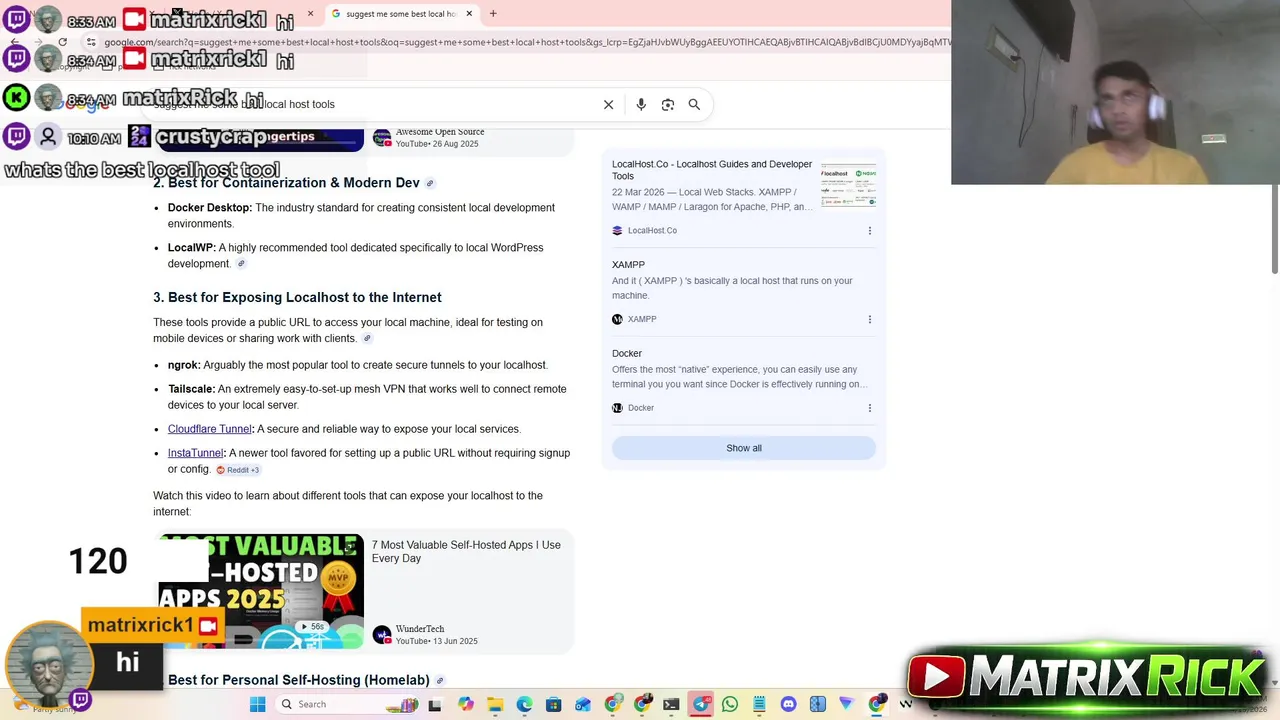The image size is (1280, 720).
Task: Click the 'WunderTech' channel name text
Action: [x=420, y=629]
